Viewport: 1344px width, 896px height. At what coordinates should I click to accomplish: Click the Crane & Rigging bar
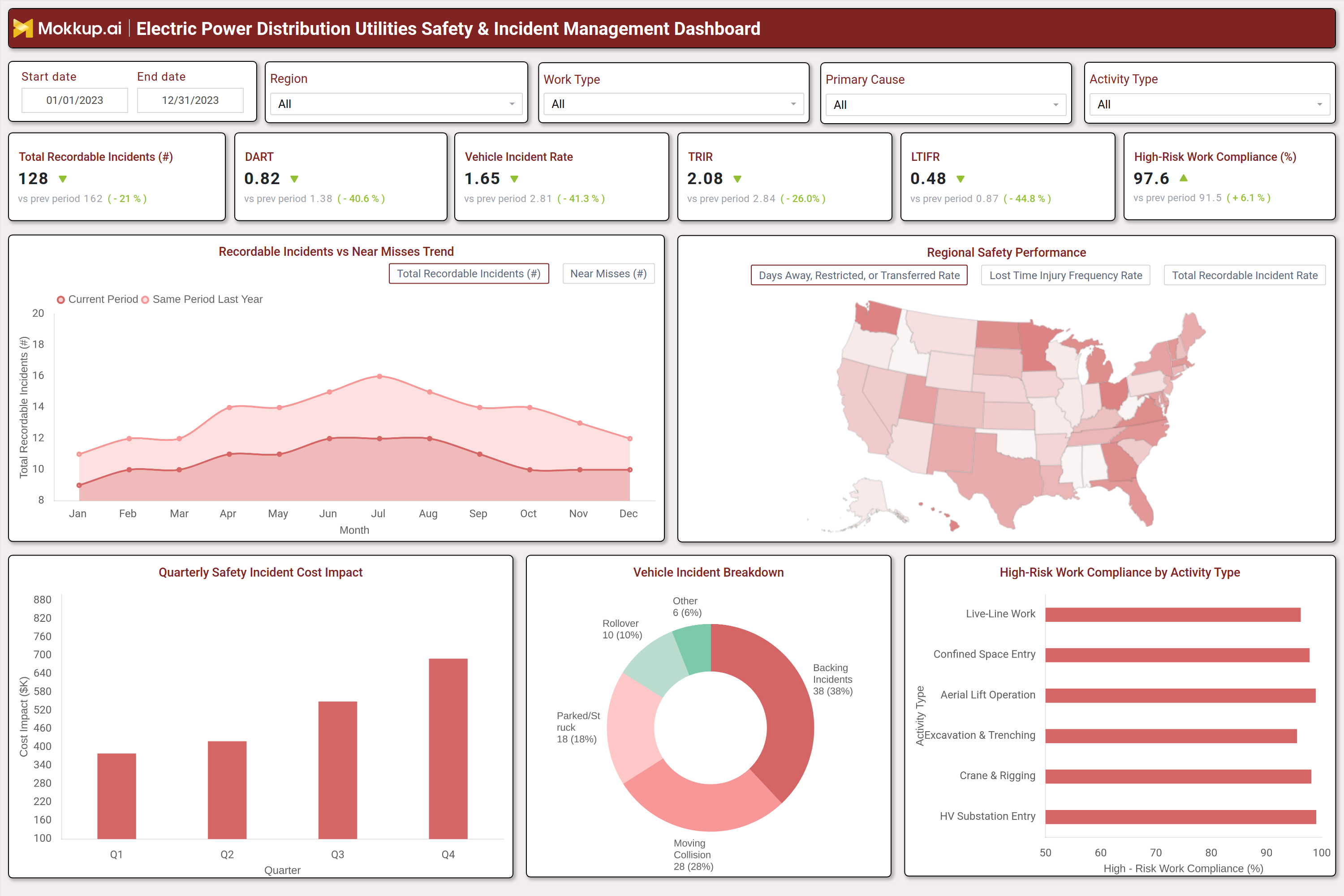1178,776
